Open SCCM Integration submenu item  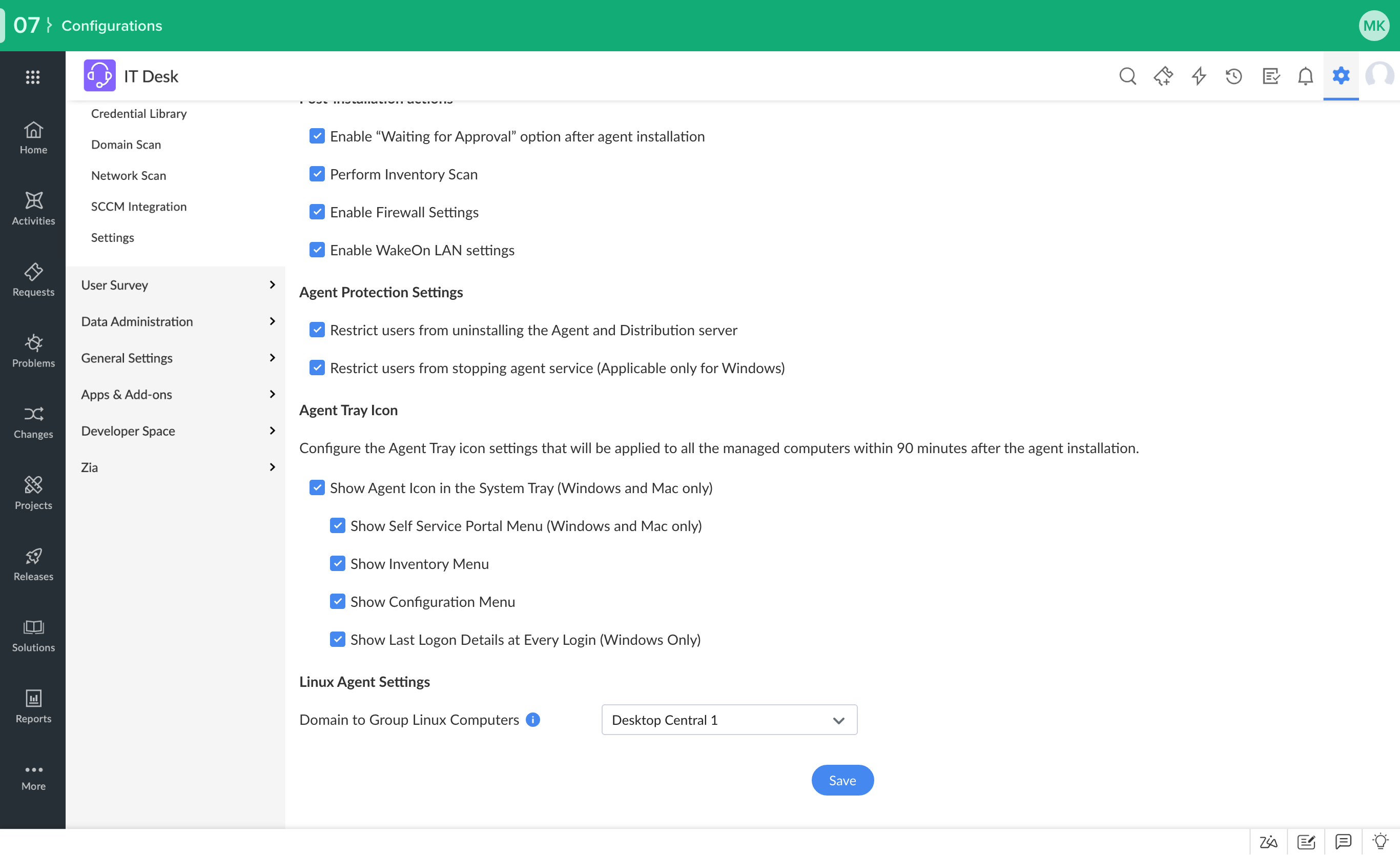pos(139,207)
